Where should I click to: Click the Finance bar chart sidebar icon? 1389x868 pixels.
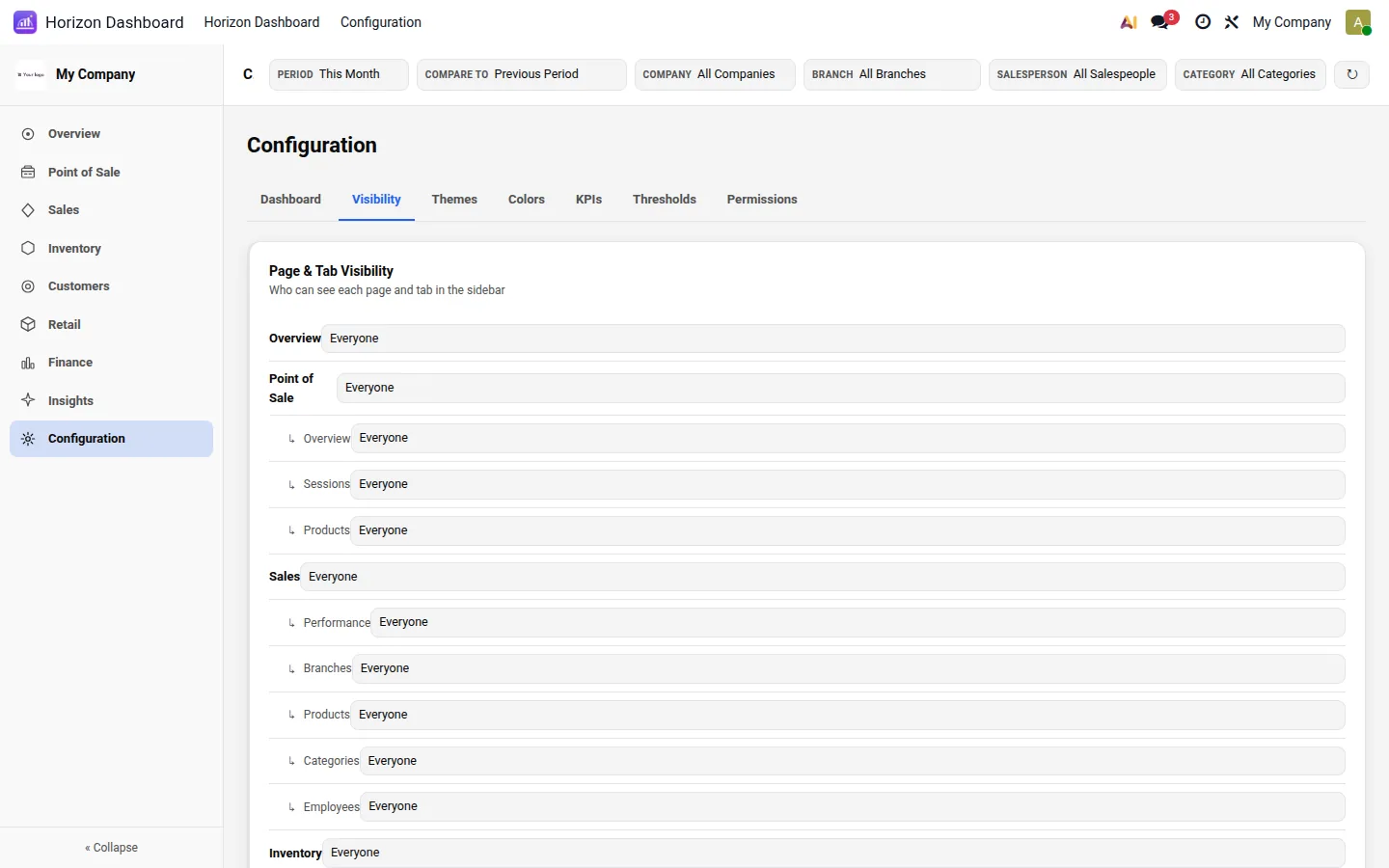click(28, 363)
